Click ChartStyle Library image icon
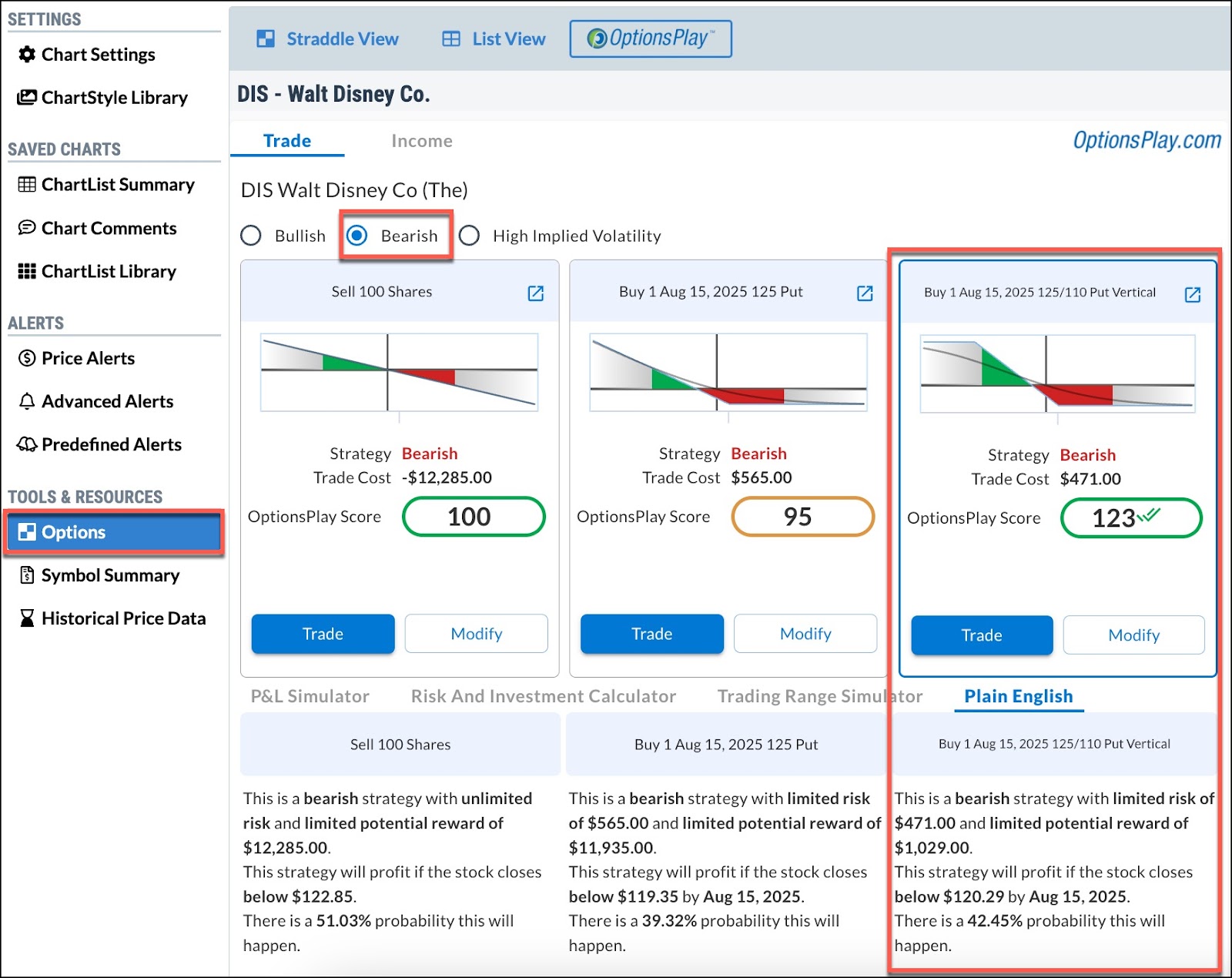The image size is (1232, 978). tap(27, 98)
